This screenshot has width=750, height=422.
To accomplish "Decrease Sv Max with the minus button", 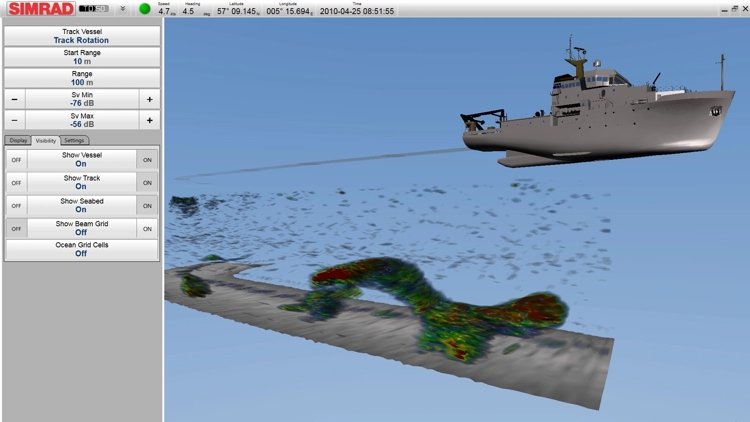I will click(14, 120).
